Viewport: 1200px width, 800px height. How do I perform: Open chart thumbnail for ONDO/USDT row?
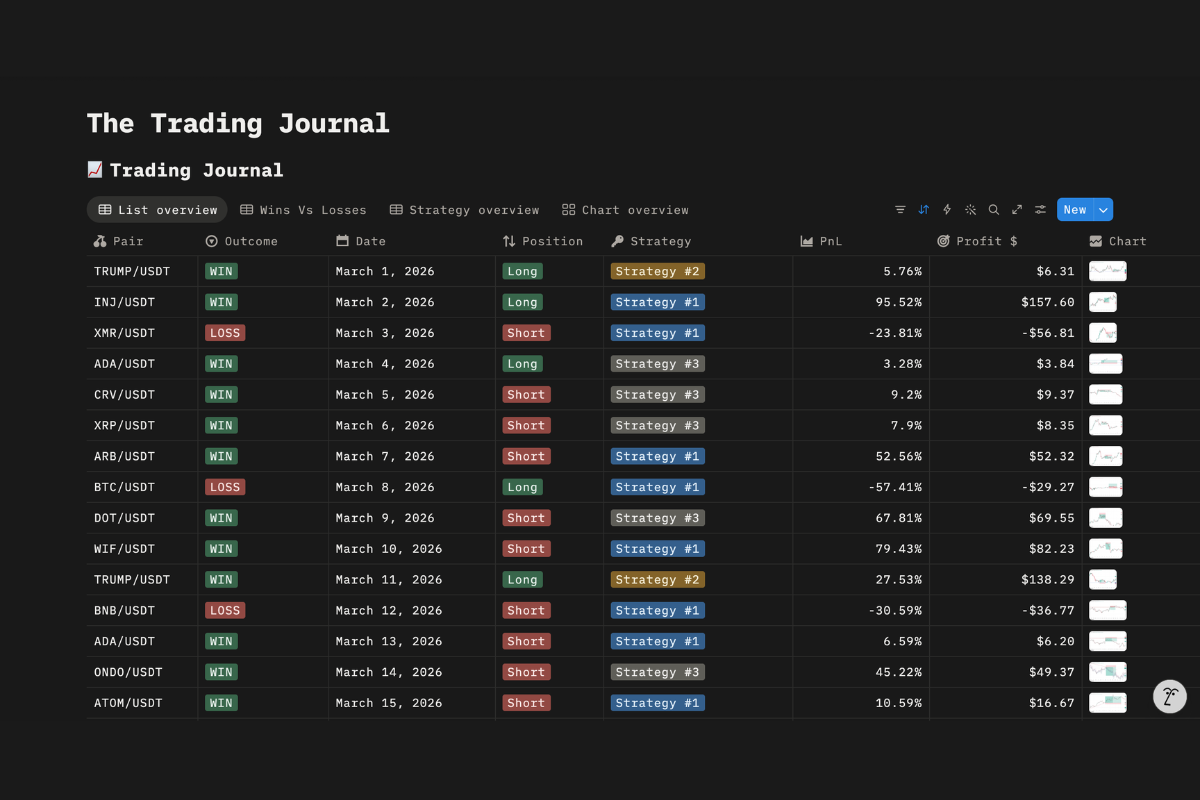coord(1107,672)
